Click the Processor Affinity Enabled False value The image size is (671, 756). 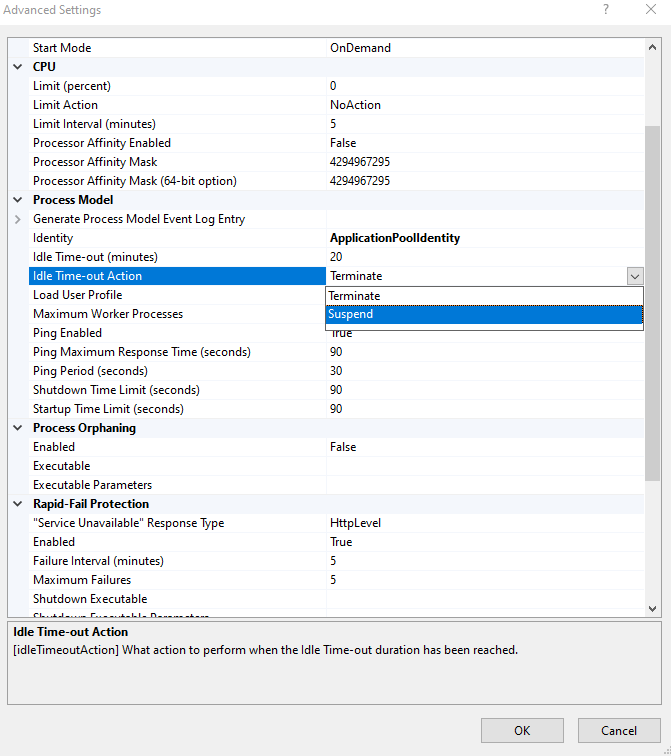click(x=343, y=143)
